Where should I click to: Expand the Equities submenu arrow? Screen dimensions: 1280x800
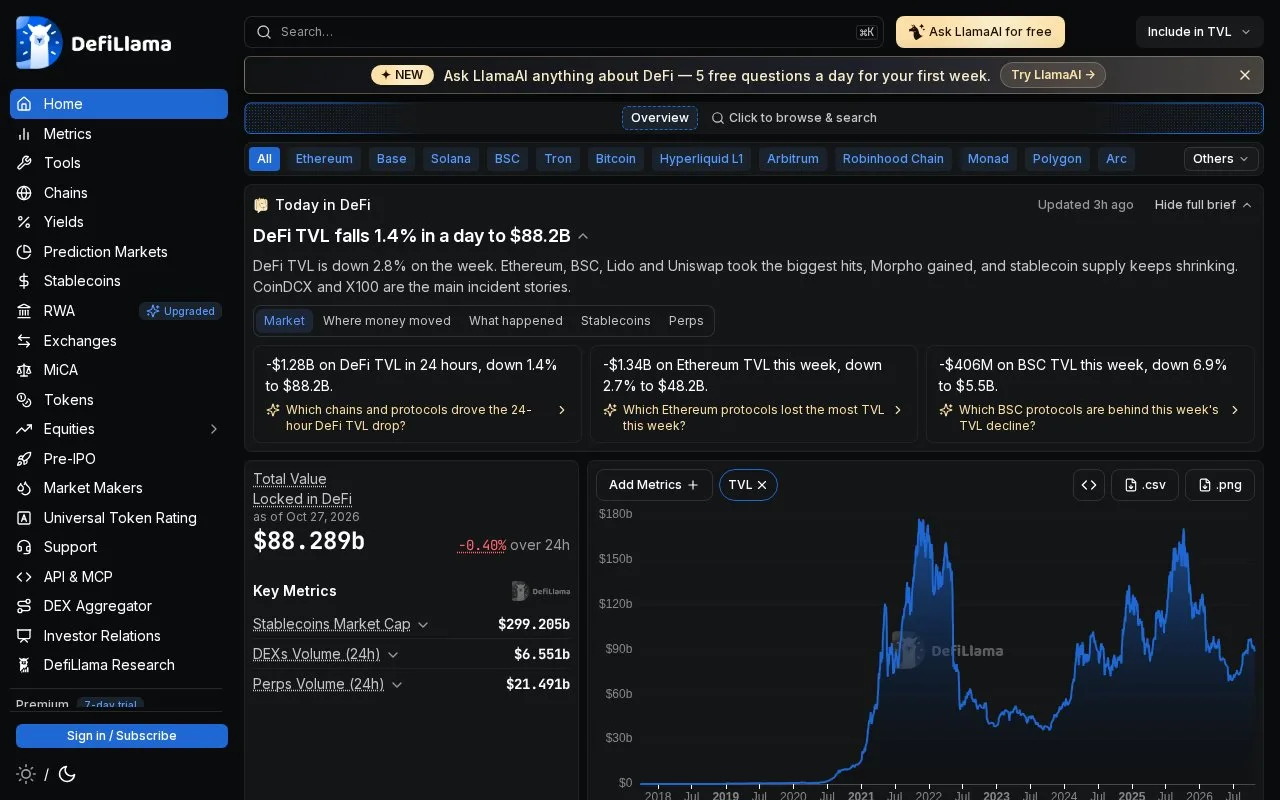point(213,429)
